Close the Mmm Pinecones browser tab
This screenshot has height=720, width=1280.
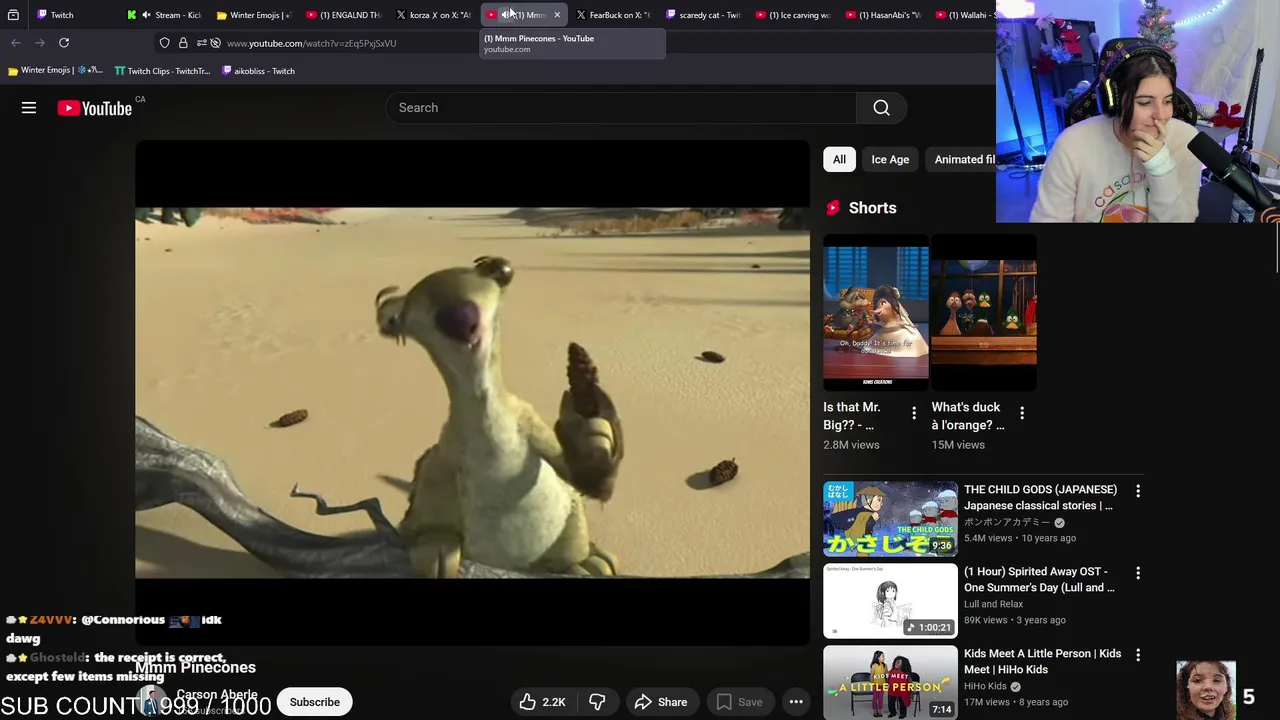(x=557, y=15)
